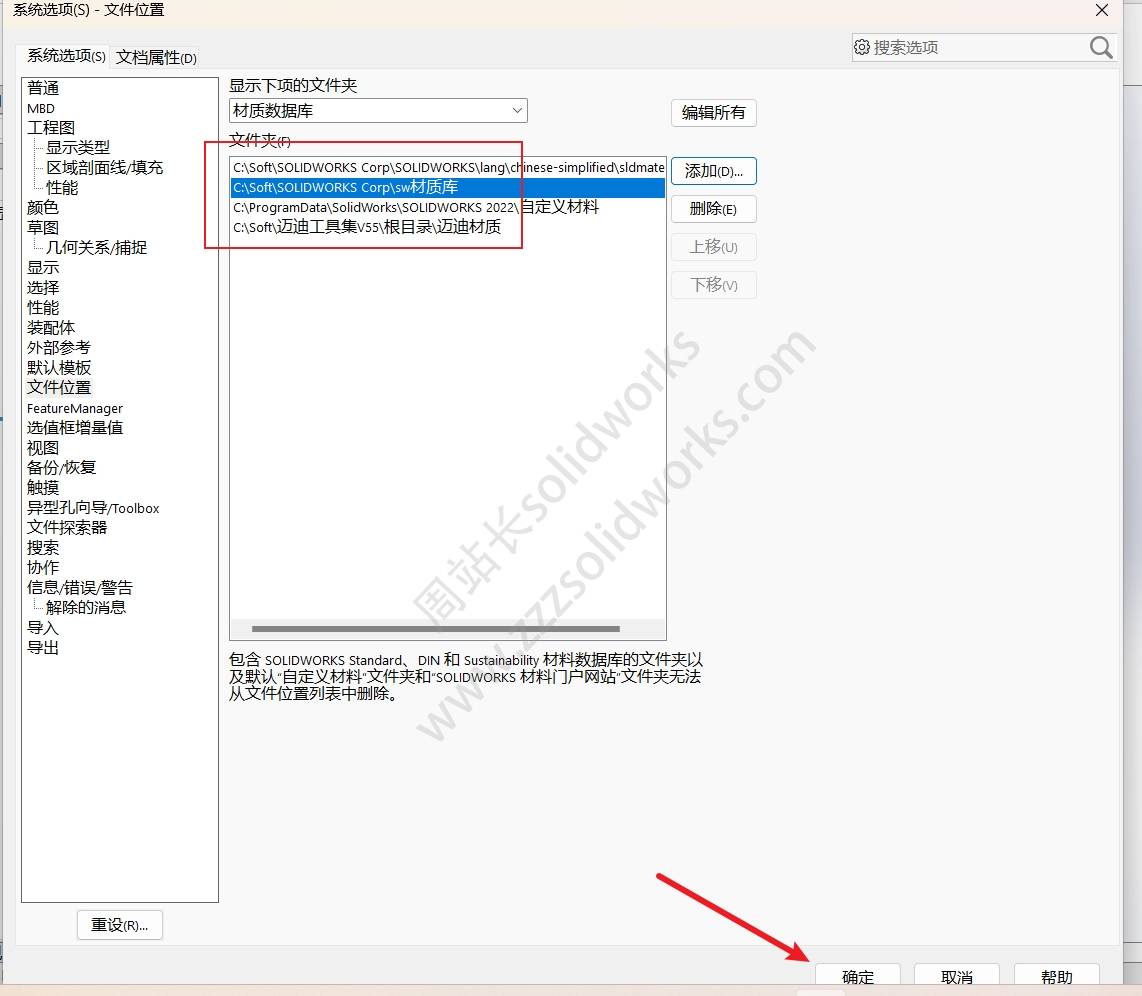
Task: Choose the 迈迪材质 folder path entry
Action: coord(367,227)
